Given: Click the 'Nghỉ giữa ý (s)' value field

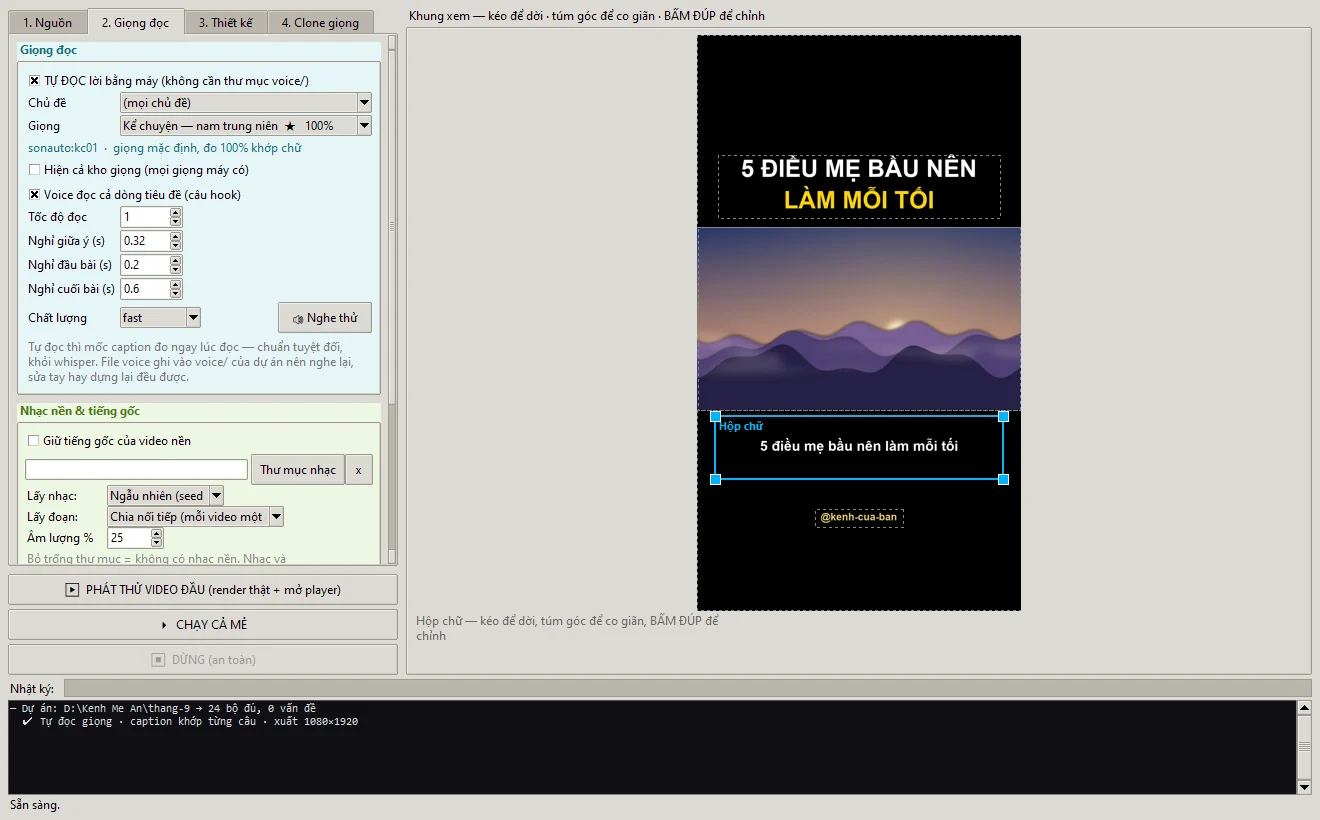Looking at the screenshot, I should 145,241.
